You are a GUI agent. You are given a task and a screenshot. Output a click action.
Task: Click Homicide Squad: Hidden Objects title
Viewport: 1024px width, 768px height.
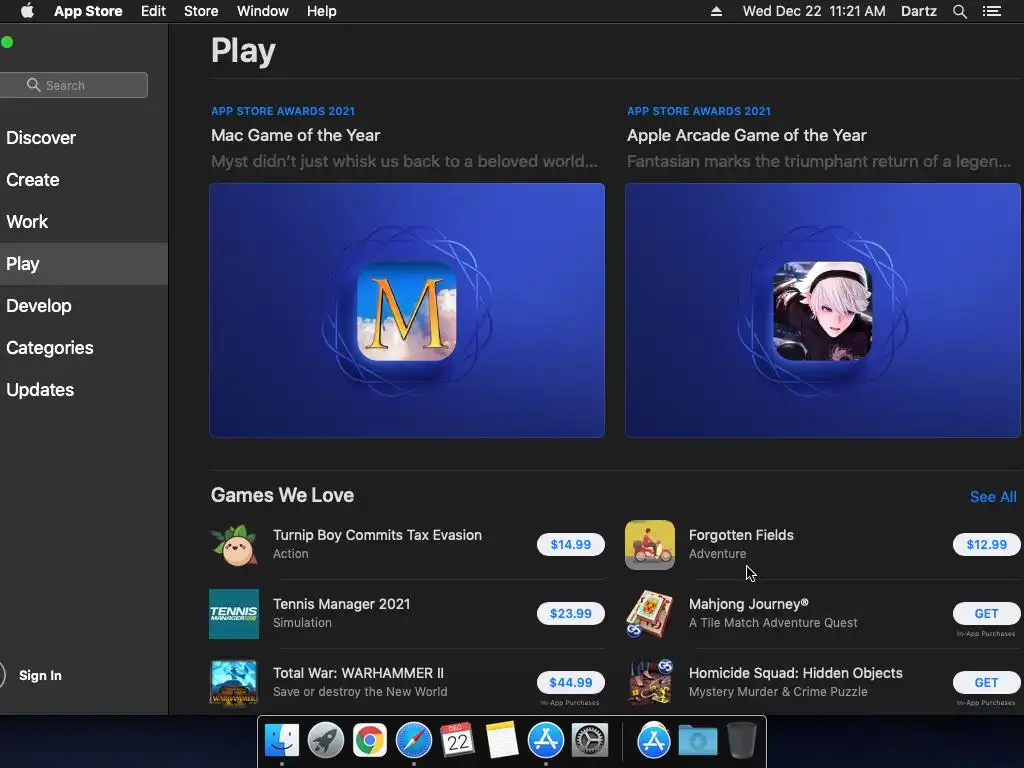click(x=795, y=673)
